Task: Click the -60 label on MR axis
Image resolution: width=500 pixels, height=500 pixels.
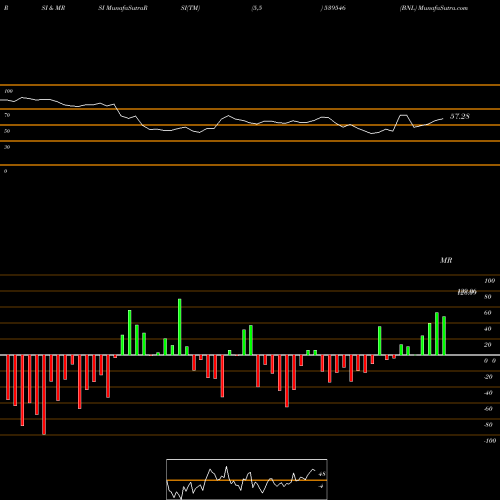Action: pos(488,409)
